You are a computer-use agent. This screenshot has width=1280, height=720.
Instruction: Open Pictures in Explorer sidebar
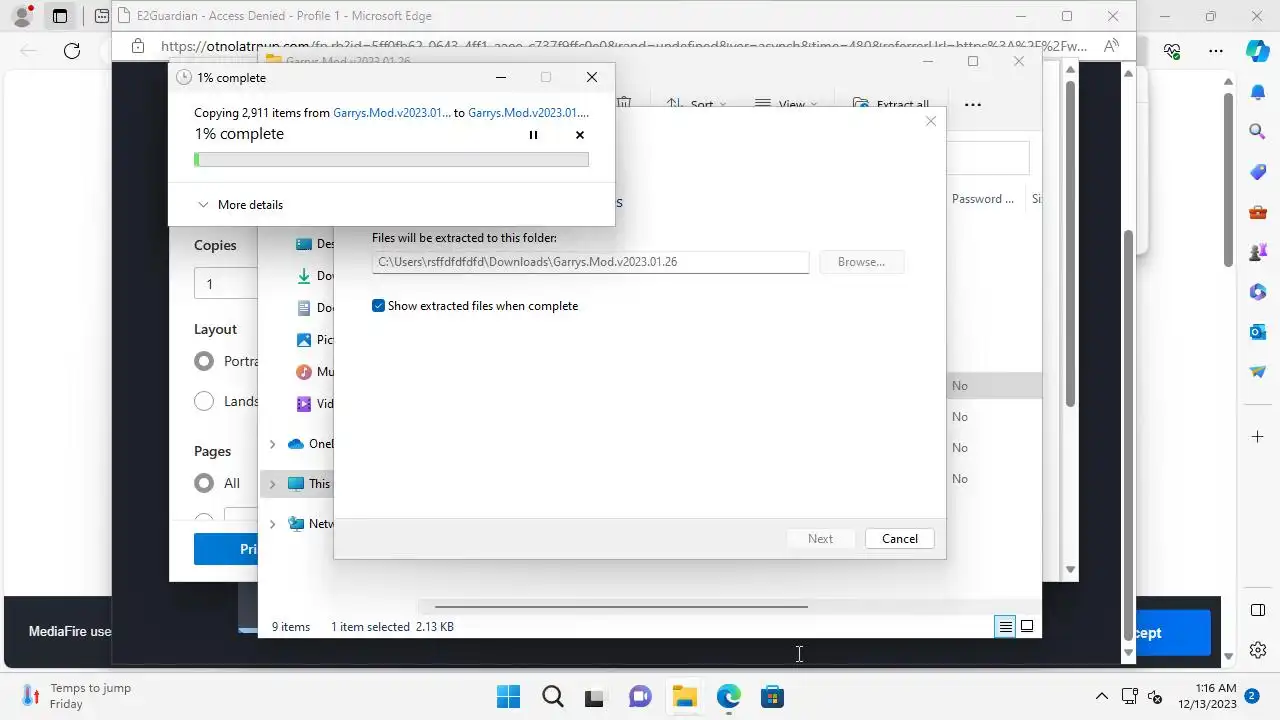pos(315,340)
